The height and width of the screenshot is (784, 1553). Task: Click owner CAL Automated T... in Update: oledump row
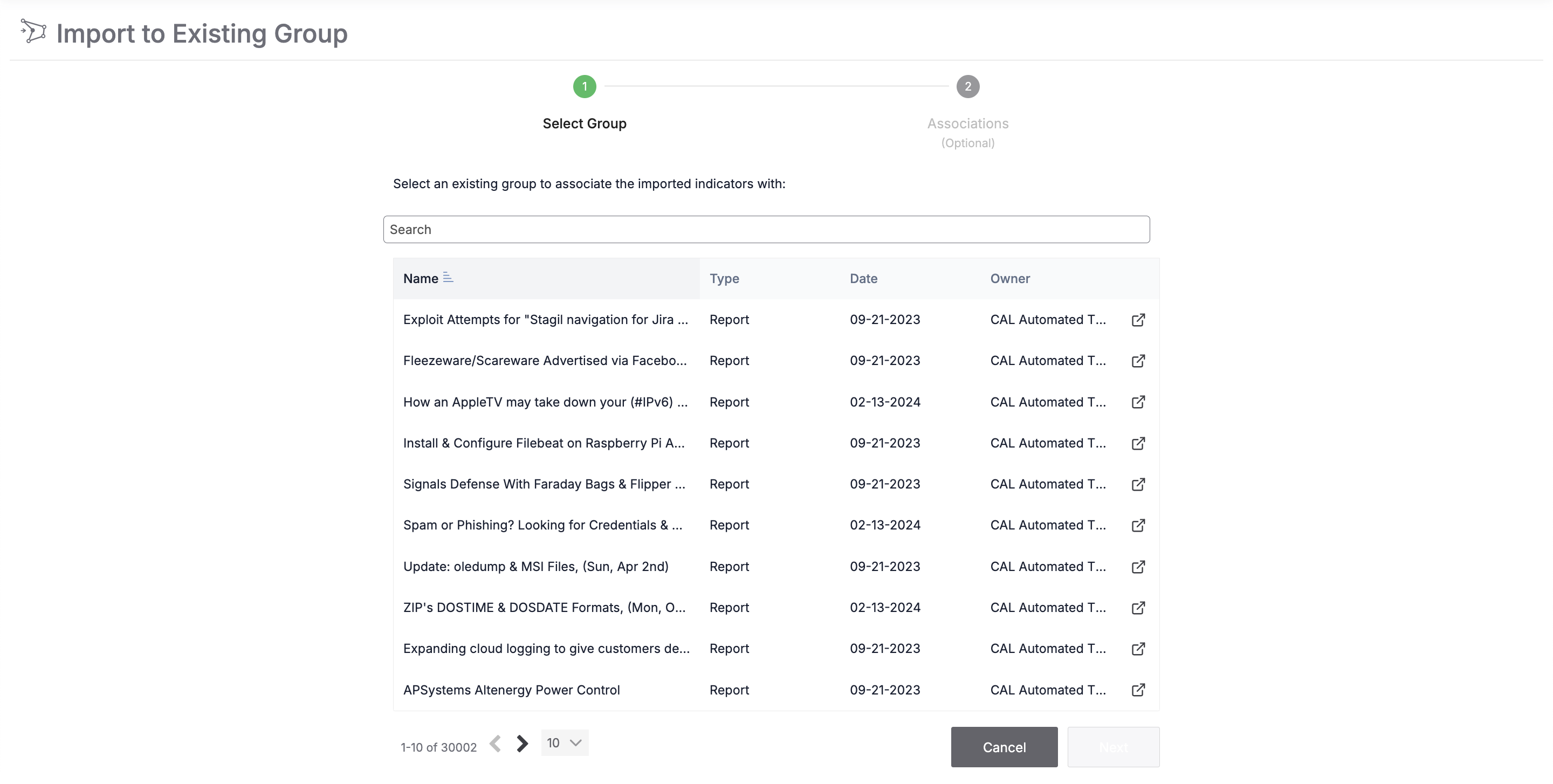(1048, 567)
